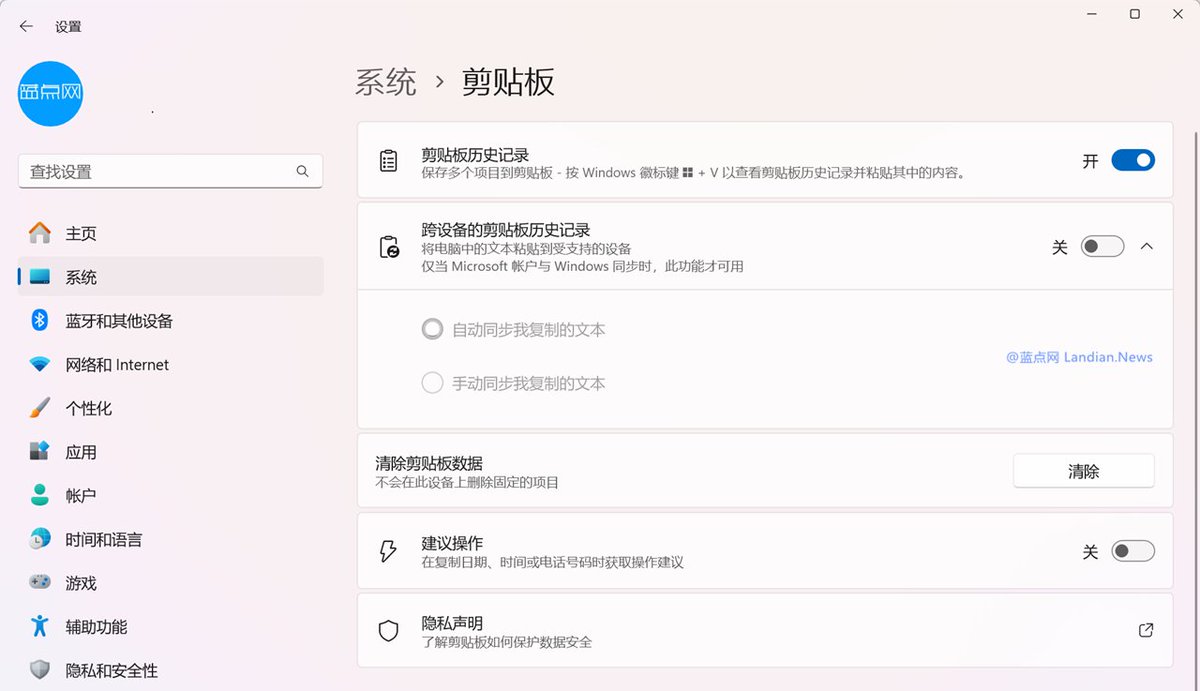Open 应用 settings from the sidebar
The width and height of the screenshot is (1200, 691).
80,451
